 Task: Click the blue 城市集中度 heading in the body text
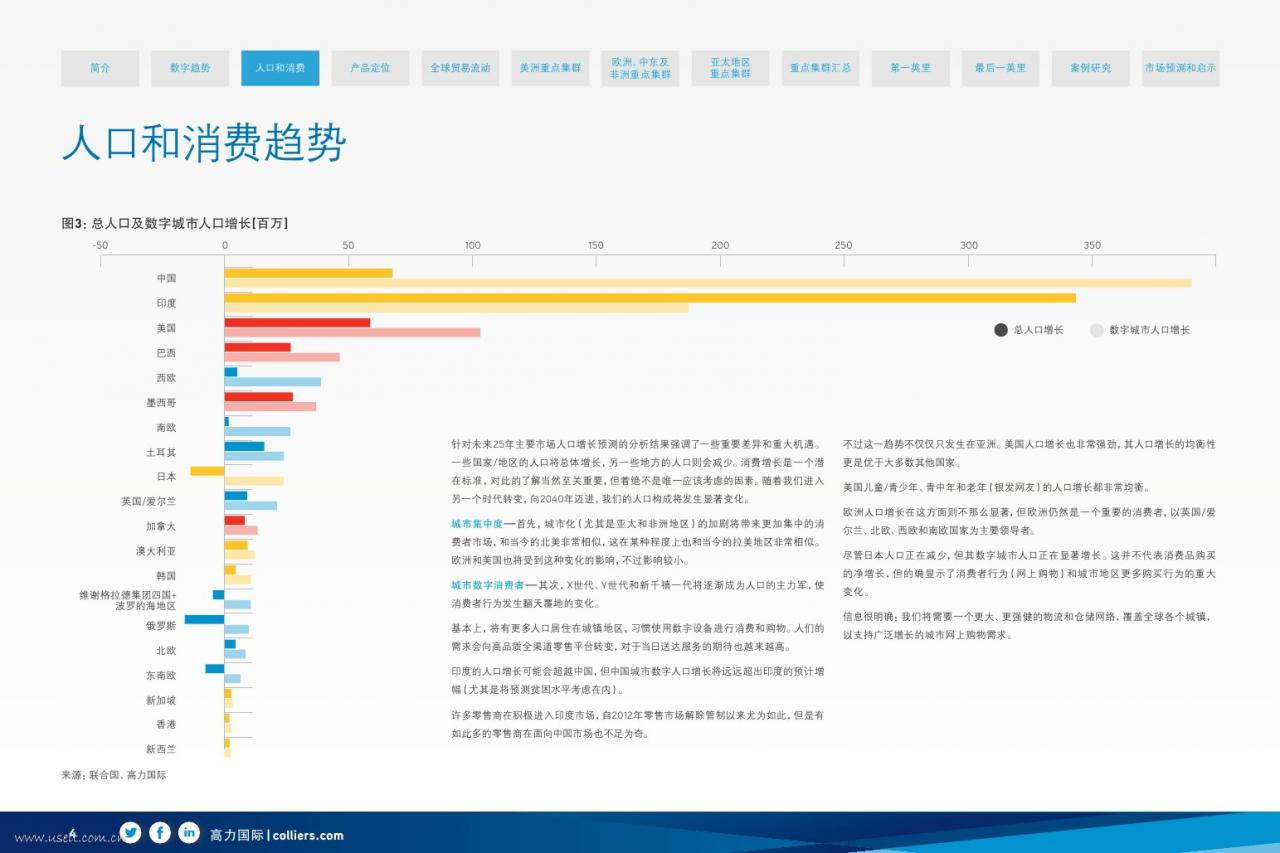477,523
